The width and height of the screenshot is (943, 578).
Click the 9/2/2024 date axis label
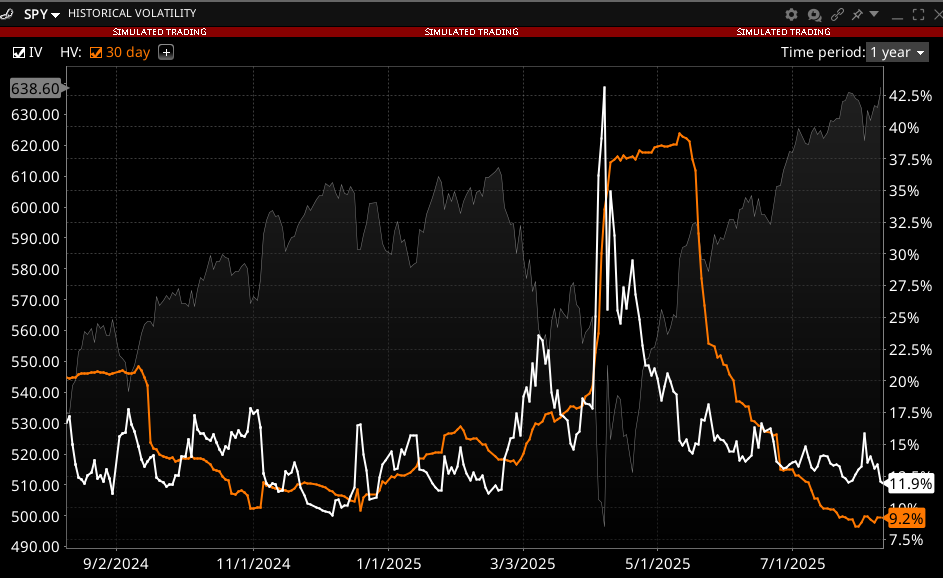click(115, 564)
